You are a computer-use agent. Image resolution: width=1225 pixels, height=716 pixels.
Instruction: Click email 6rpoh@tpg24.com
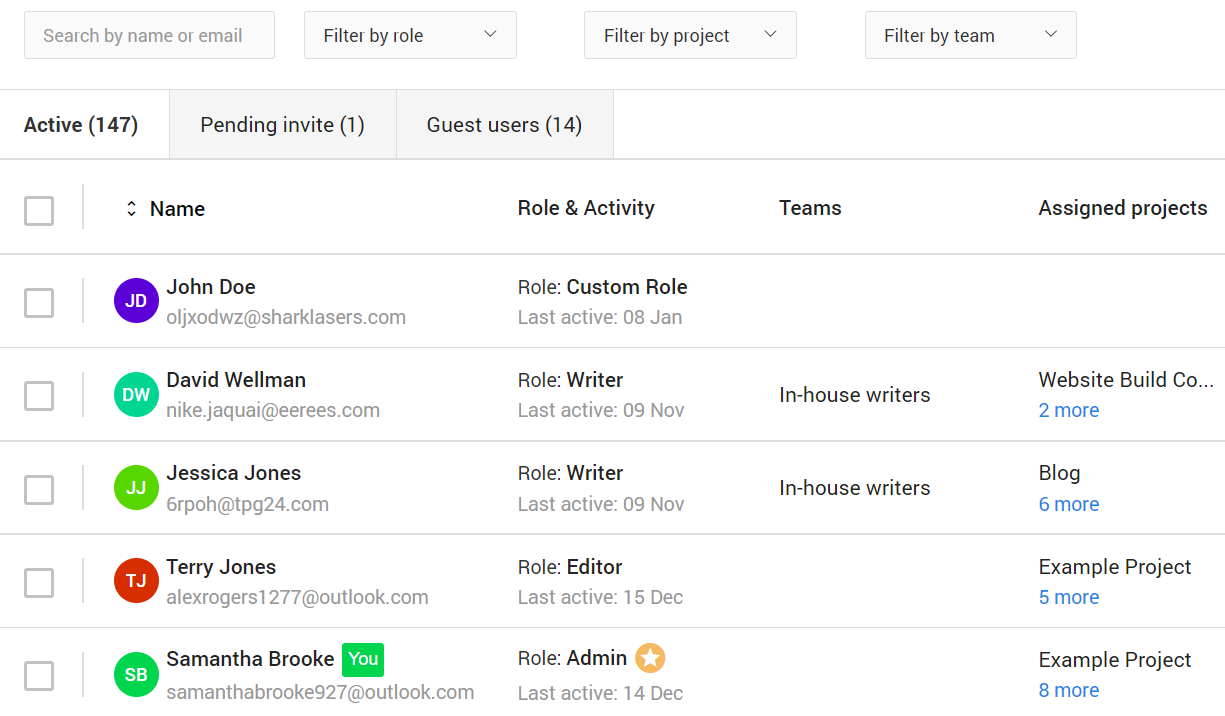coord(248,504)
